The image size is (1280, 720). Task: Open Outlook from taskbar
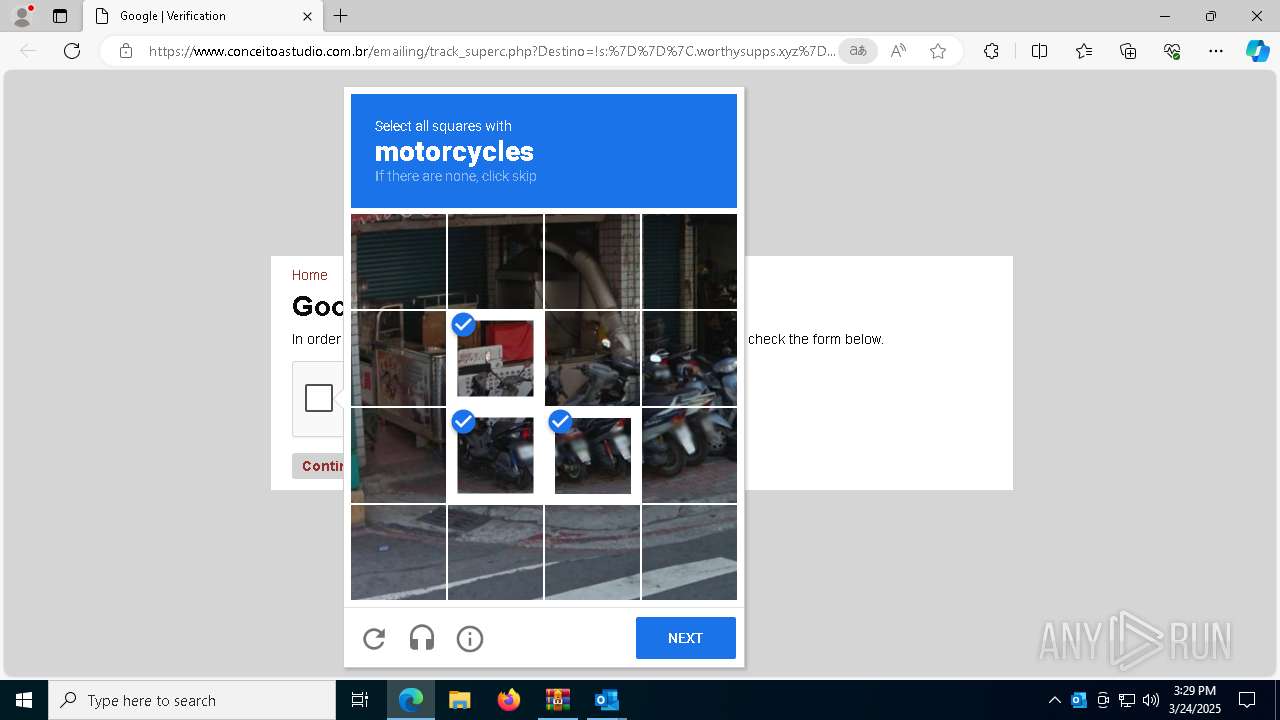(606, 700)
